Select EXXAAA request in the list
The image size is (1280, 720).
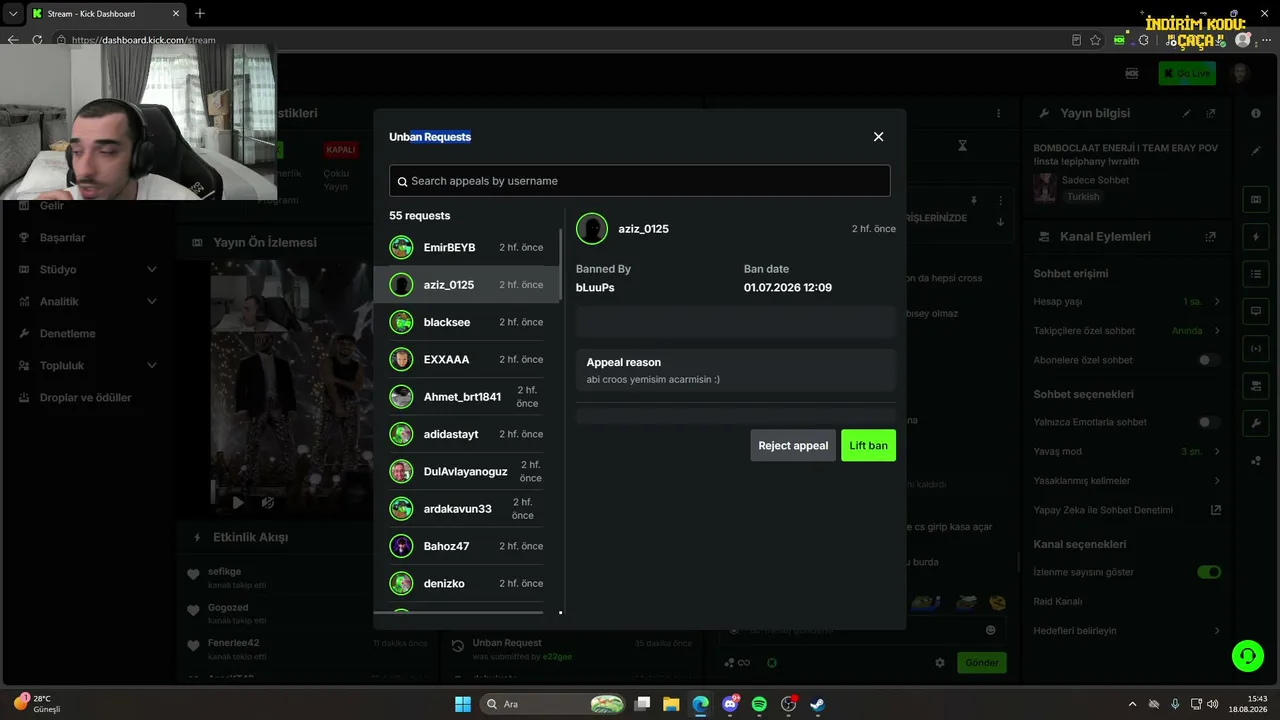pos(467,359)
